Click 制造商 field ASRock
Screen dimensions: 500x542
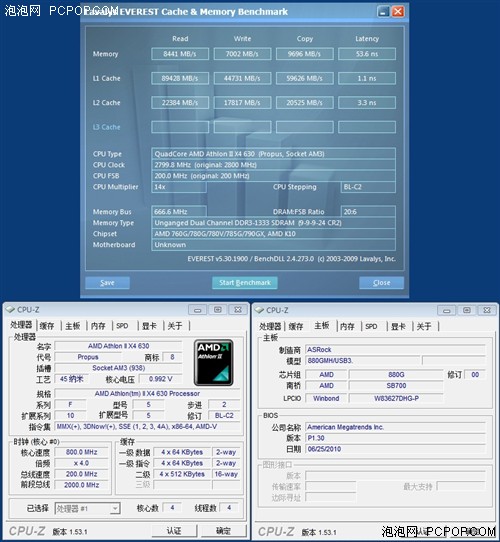pyautogui.click(x=395, y=350)
